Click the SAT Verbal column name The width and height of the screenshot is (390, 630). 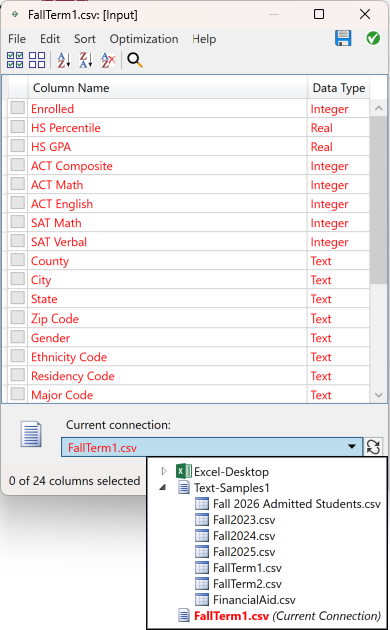[x=59, y=242]
